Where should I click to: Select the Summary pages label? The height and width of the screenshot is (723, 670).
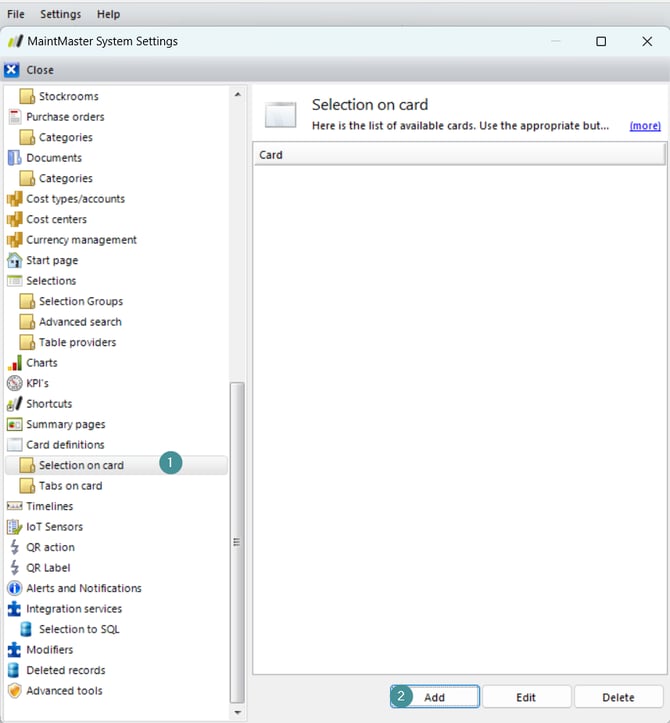tap(66, 424)
